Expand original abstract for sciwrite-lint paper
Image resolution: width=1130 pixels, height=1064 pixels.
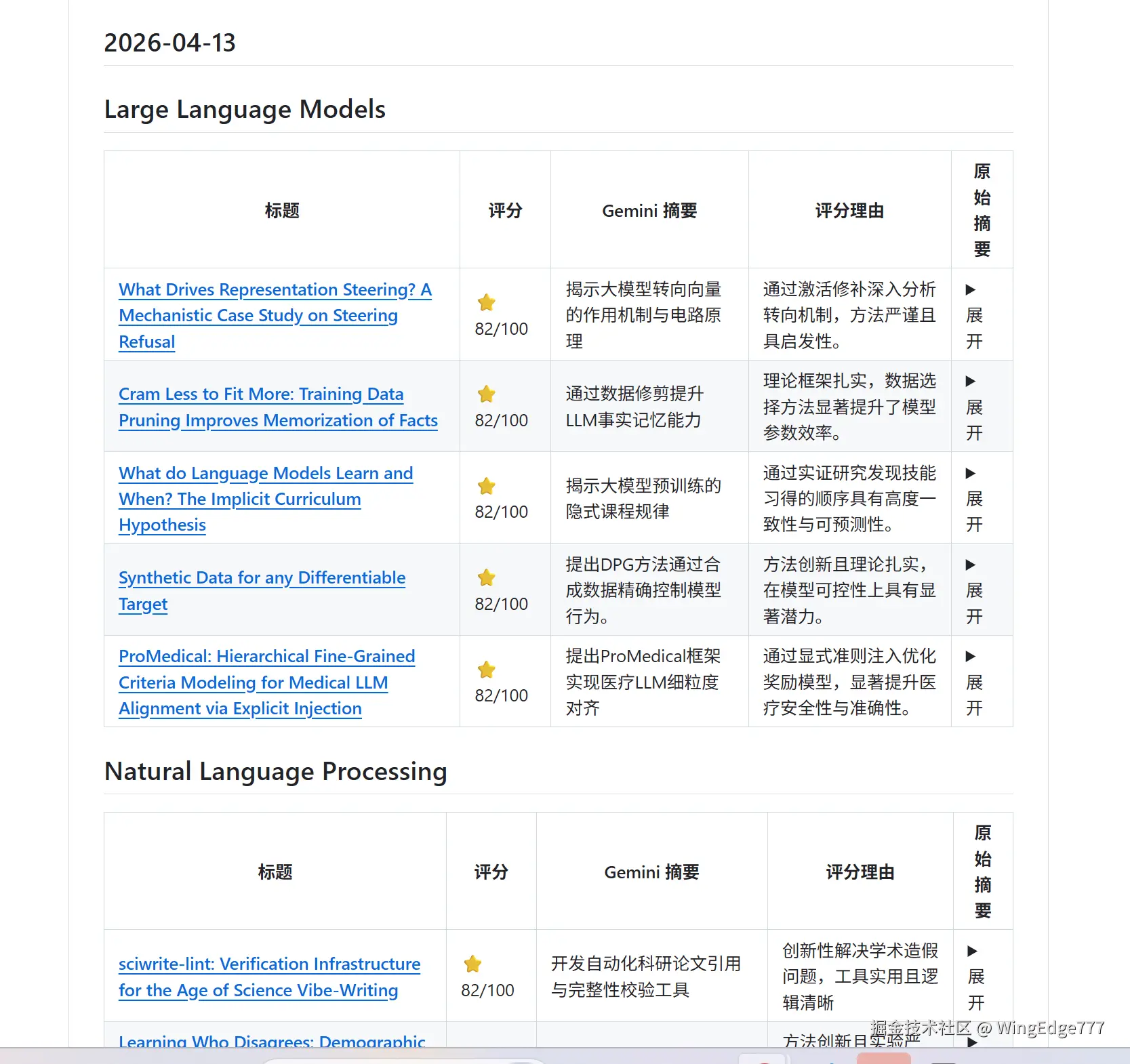point(976,977)
